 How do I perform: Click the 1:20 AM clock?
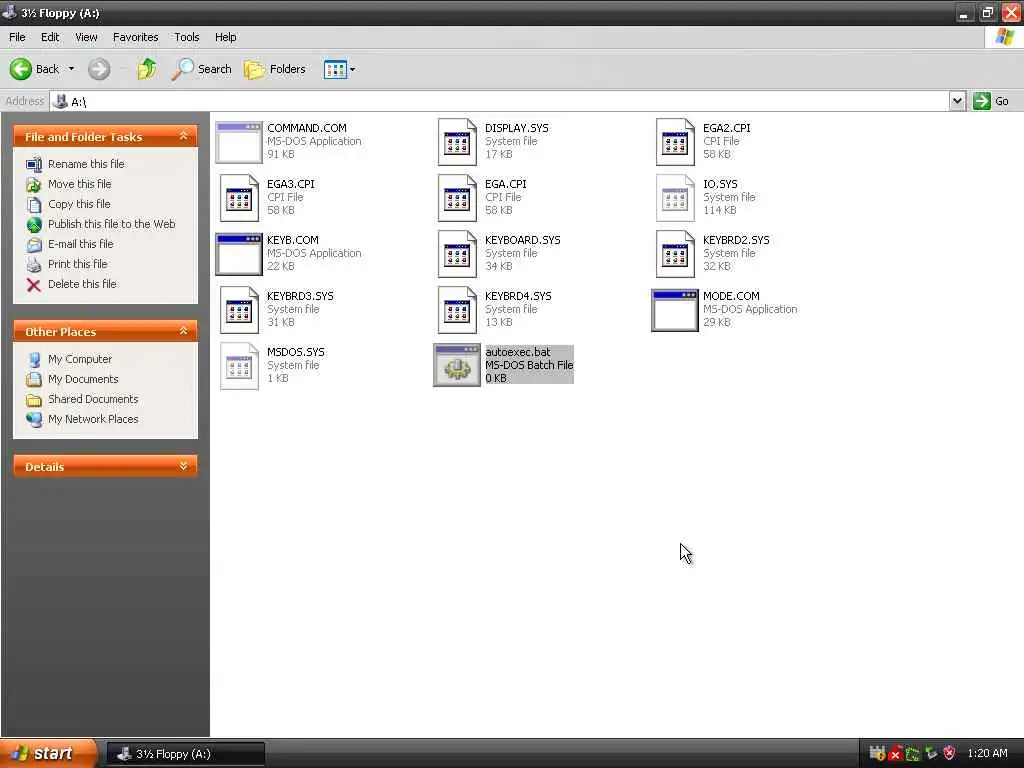click(x=987, y=754)
